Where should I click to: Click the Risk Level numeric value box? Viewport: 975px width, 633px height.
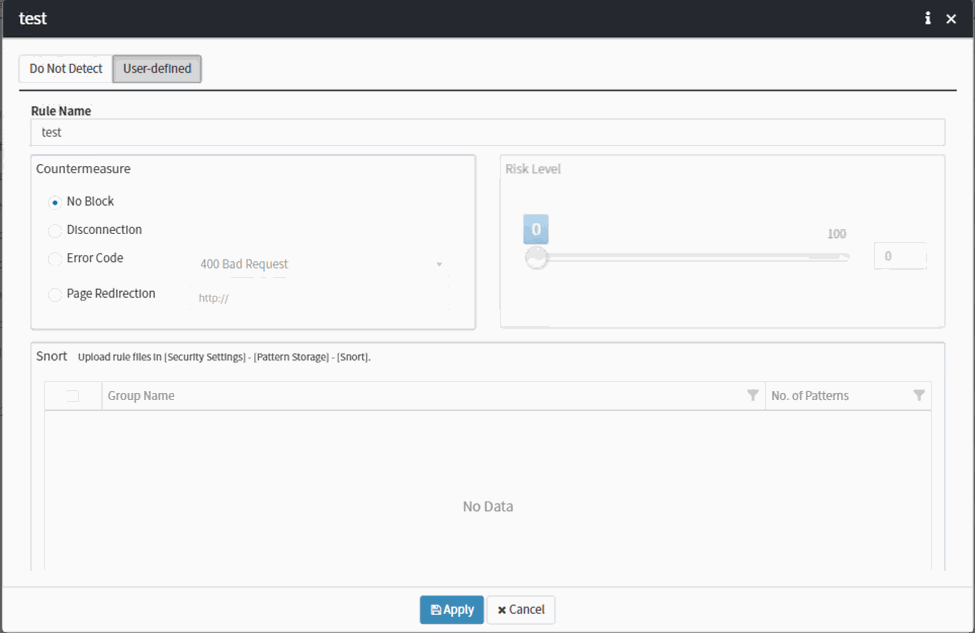click(900, 256)
